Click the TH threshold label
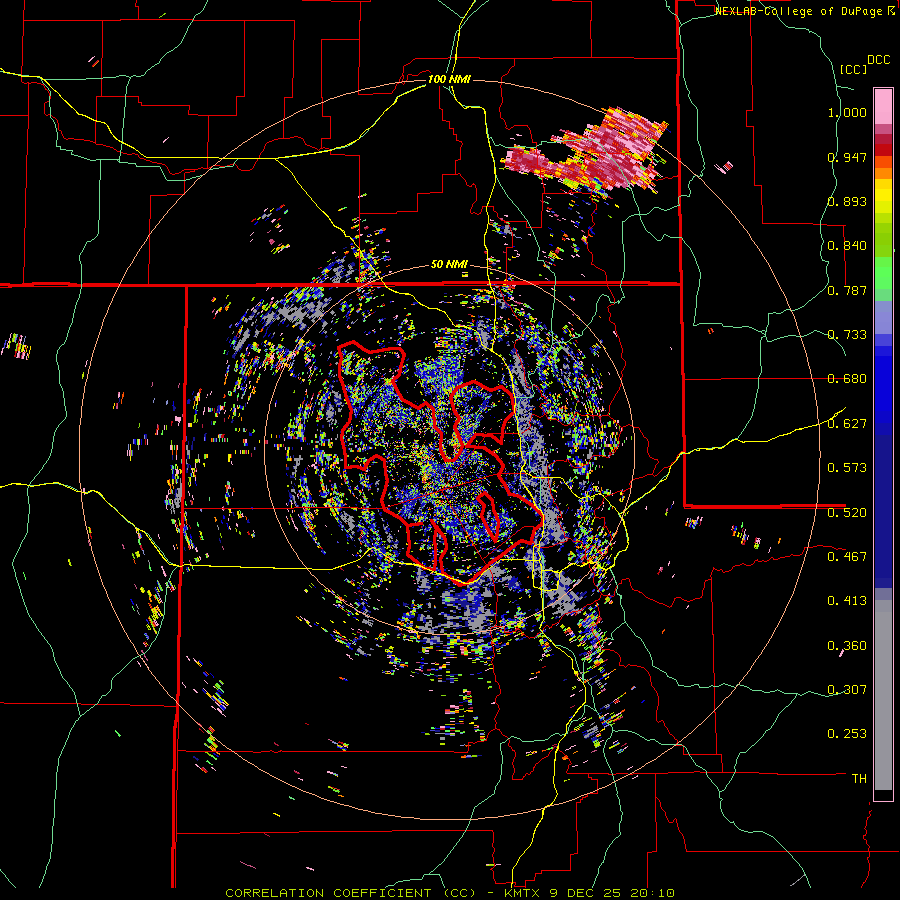900x900 pixels. pos(859,778)
